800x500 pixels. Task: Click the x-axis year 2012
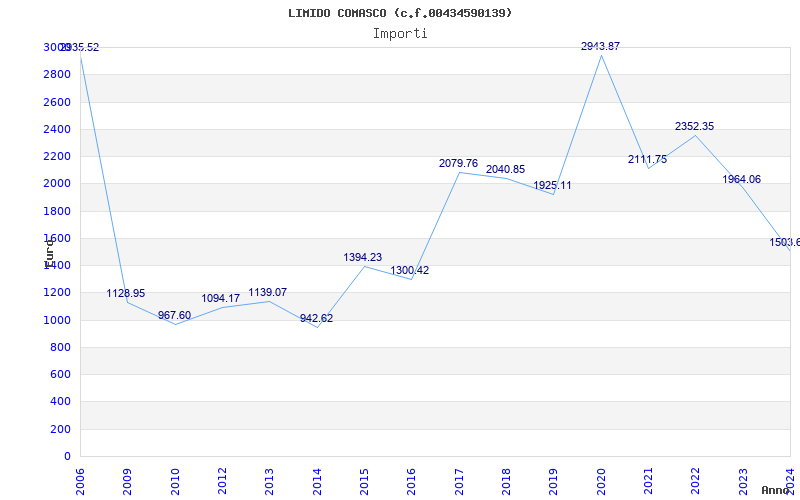click(222, 482)
